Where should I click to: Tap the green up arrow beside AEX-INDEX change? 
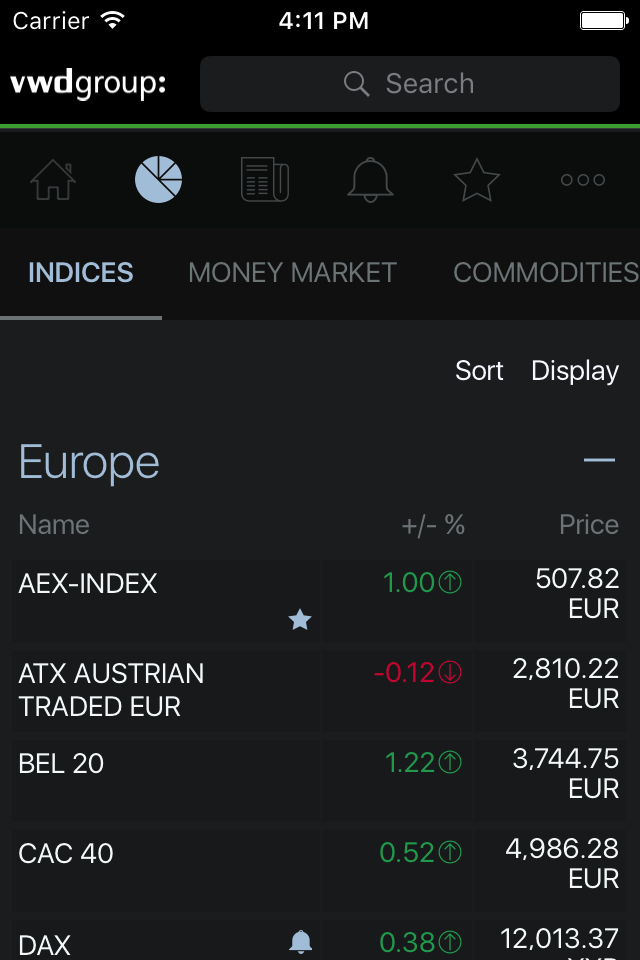tap(450, 583)
